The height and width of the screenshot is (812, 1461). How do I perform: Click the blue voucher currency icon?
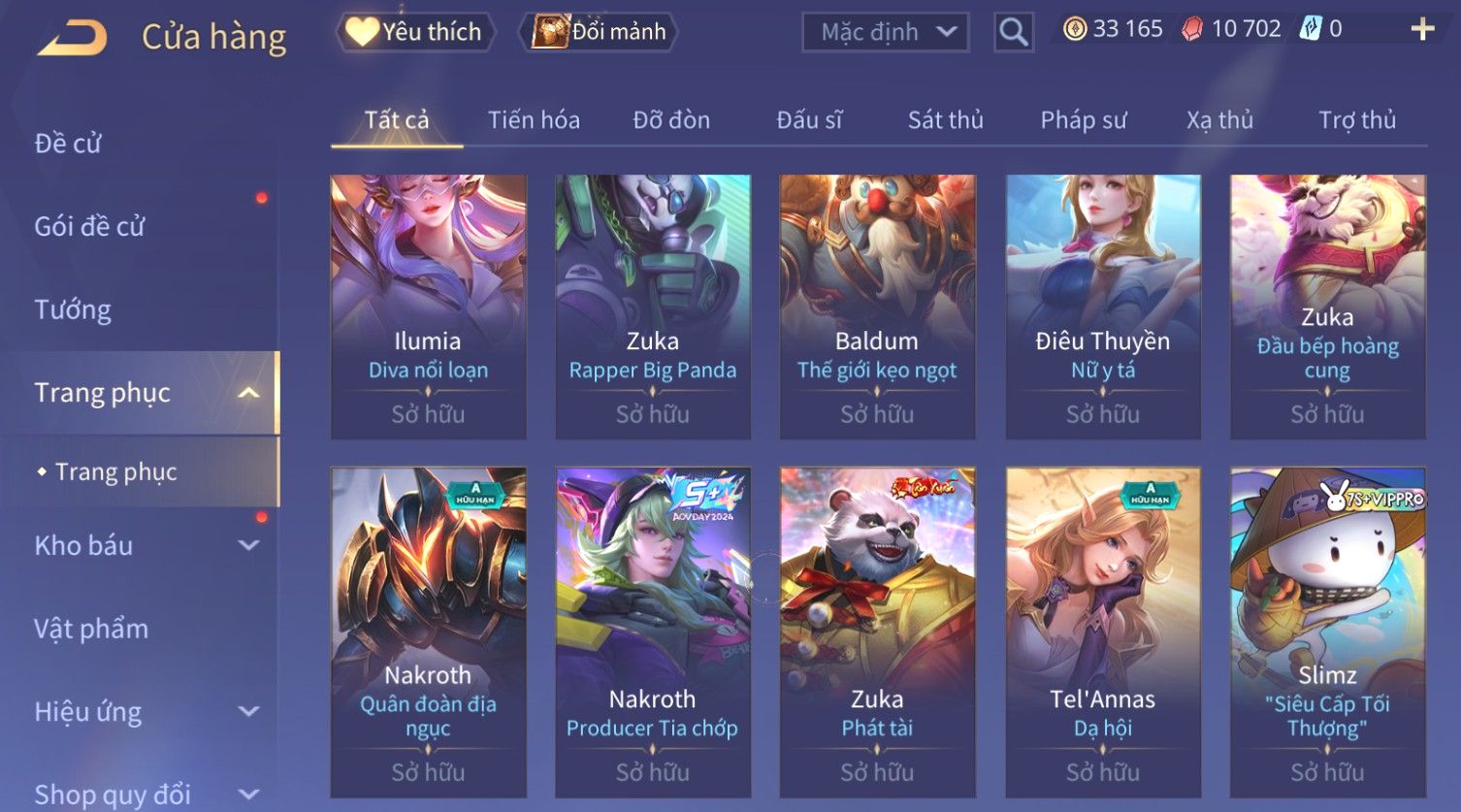[1311, 29]
